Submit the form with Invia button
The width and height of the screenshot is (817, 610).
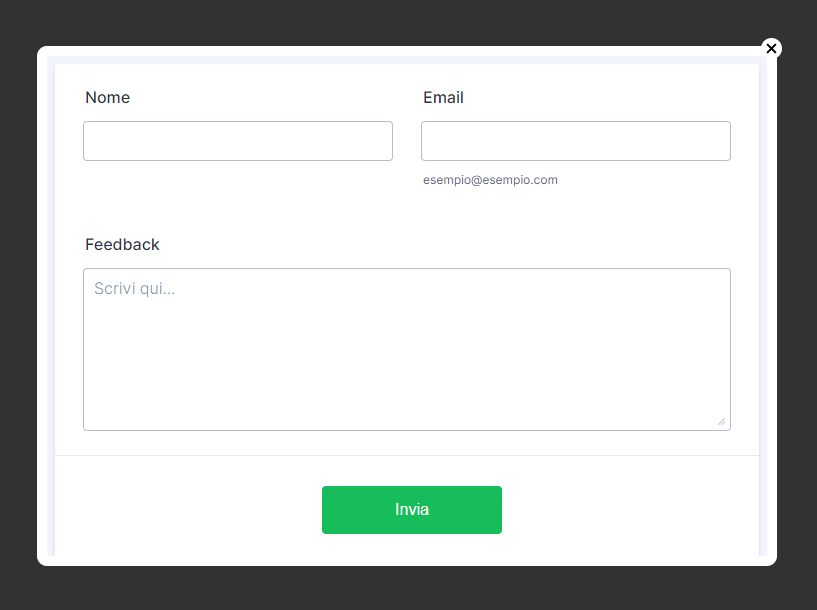click(412, 510)
